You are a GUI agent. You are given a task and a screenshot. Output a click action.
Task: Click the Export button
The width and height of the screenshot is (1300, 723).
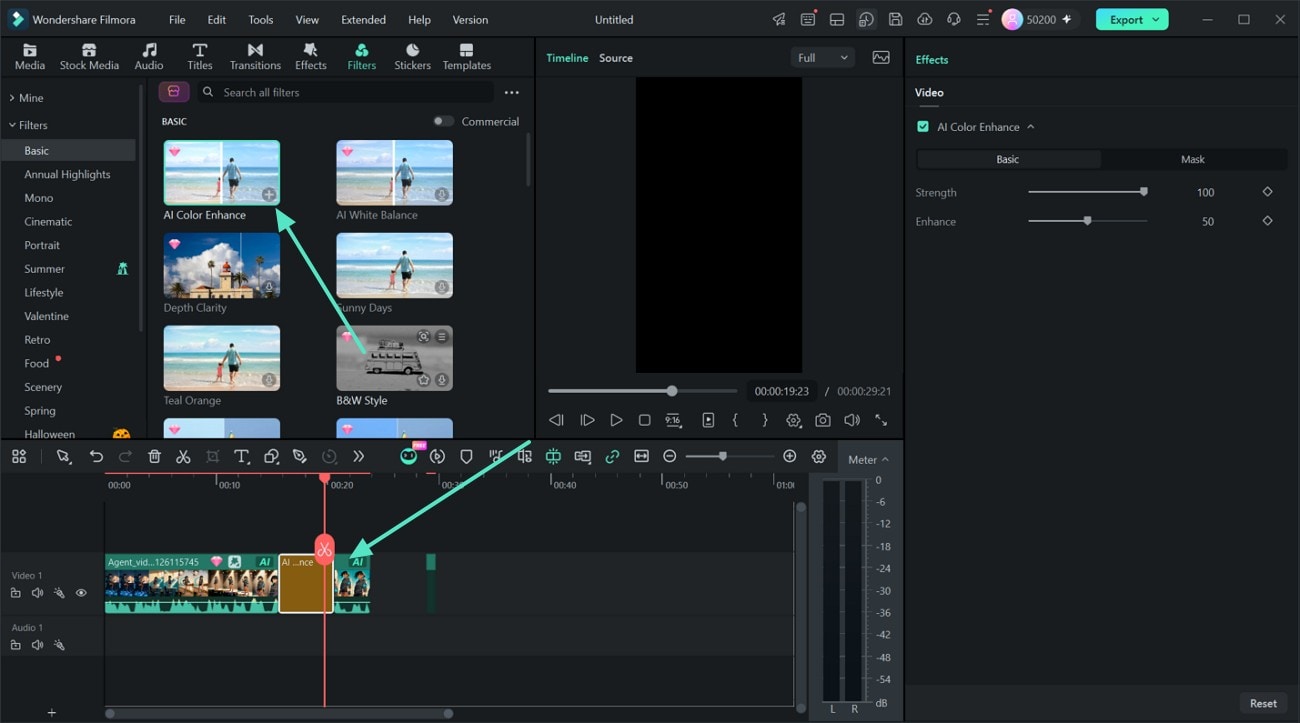tap(1132, 19)
